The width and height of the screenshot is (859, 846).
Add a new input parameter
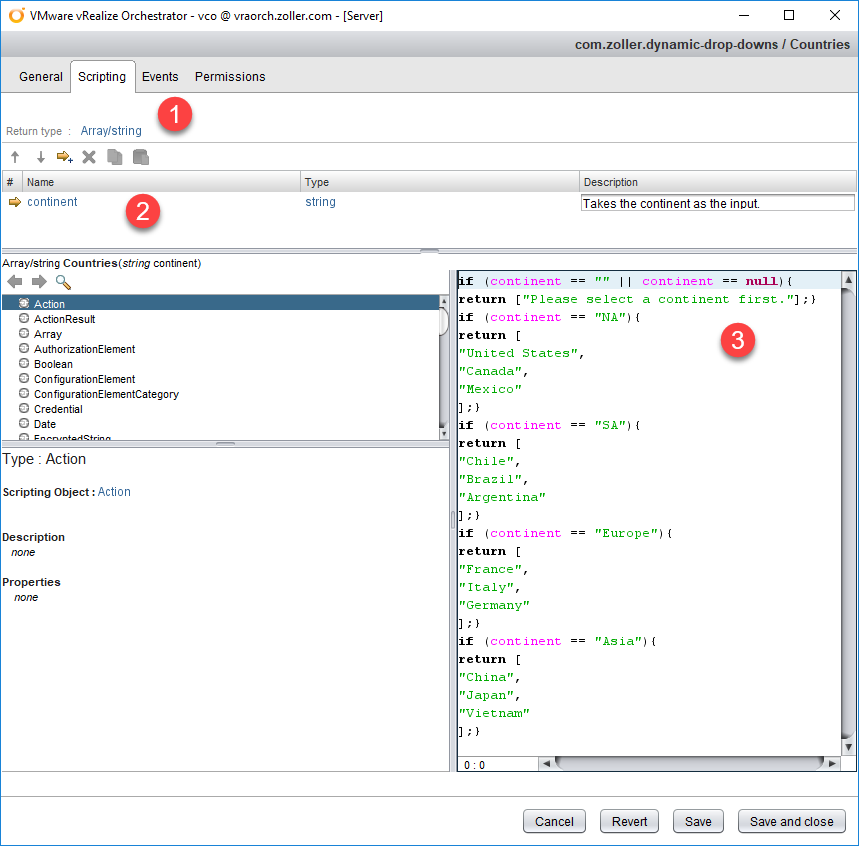click(x=65, y=157)
